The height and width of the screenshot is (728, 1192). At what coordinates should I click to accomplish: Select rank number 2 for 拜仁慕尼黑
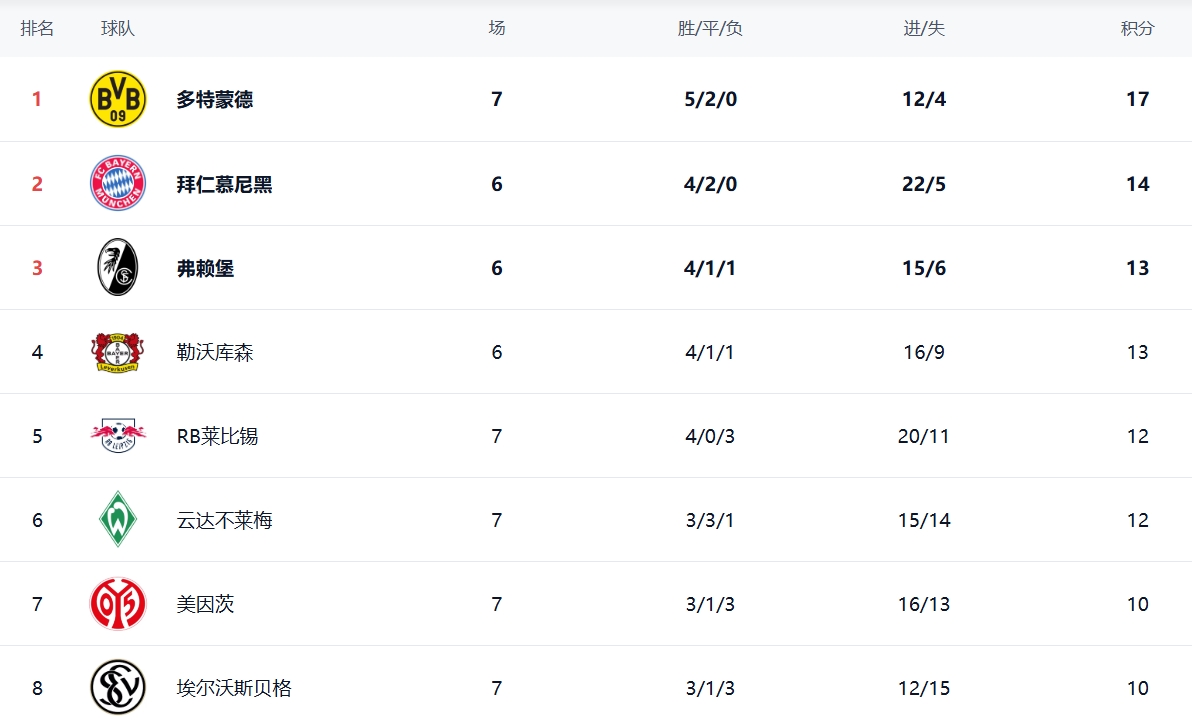(x=36, y=184)
